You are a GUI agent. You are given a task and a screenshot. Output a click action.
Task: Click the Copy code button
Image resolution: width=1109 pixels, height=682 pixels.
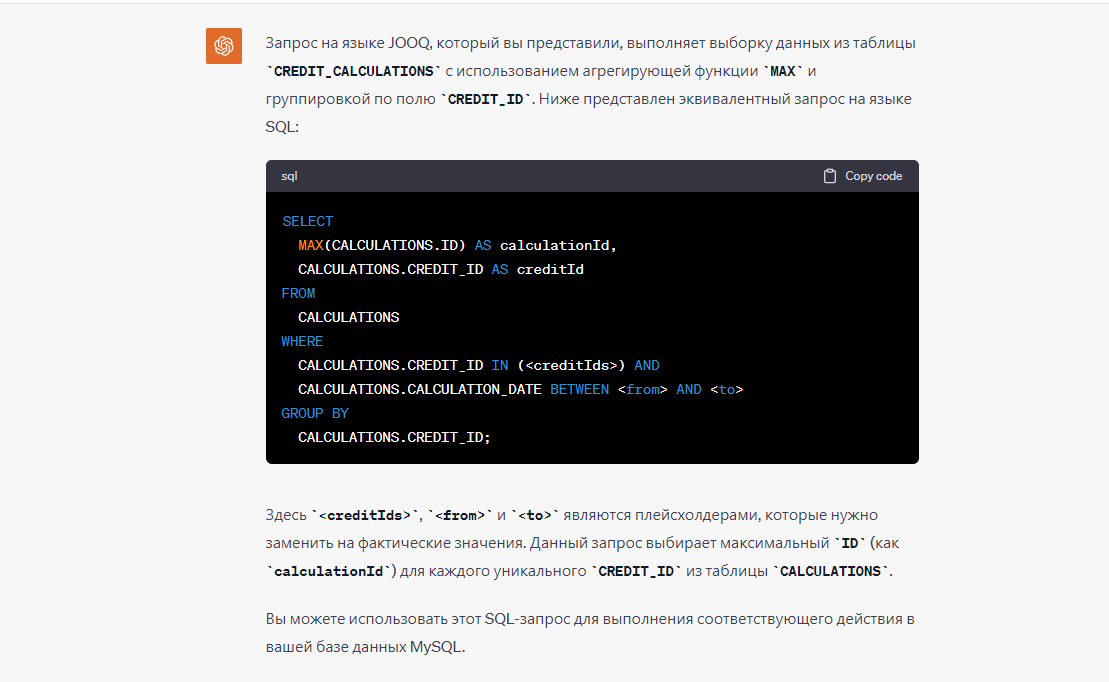[x=863, y=176]
